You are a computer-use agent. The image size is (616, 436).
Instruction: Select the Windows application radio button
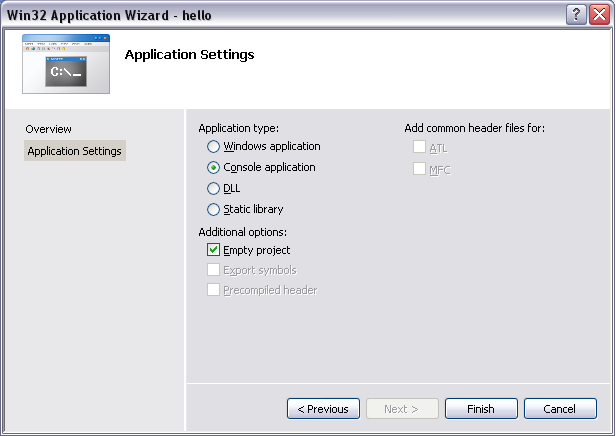213,147
